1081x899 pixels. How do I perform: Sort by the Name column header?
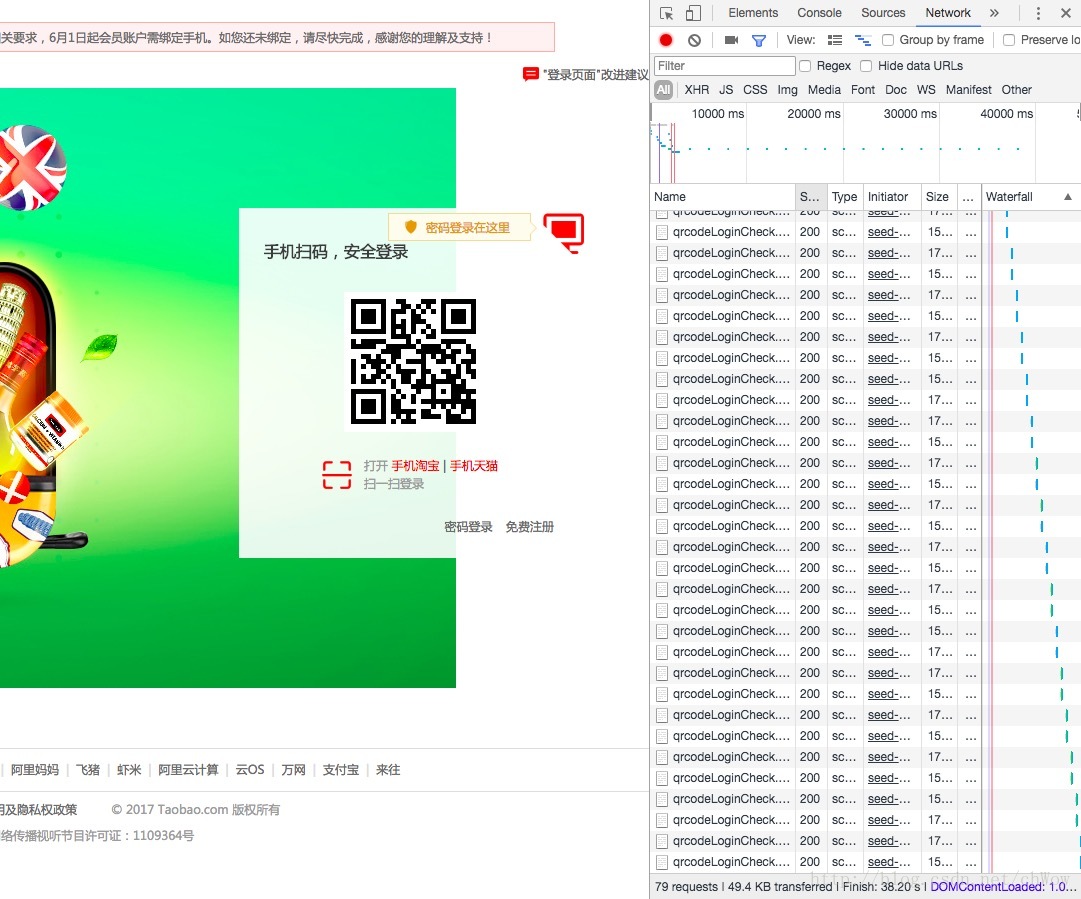(722, 196)
